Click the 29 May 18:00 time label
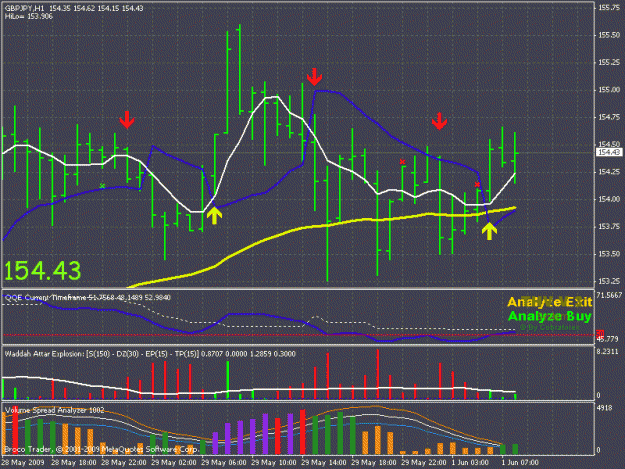The width and height of the screenshot is (625, 469). pyautogui.click(x=374, y=463)
